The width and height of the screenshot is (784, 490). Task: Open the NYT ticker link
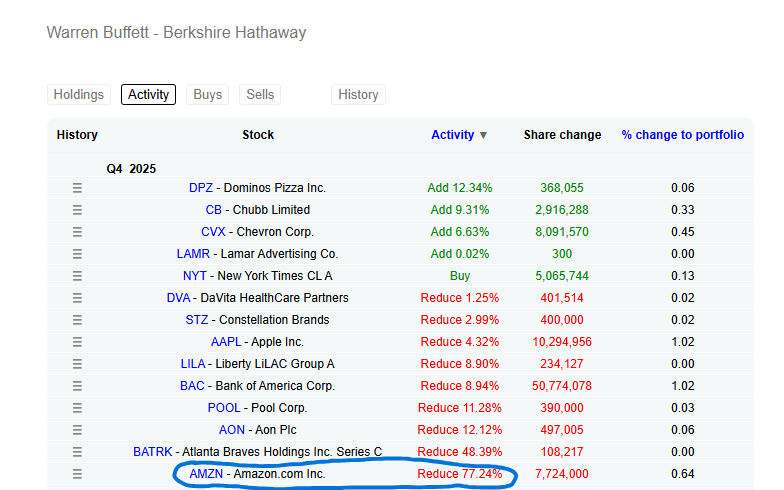pyautogui.click(x=194, y=276)
